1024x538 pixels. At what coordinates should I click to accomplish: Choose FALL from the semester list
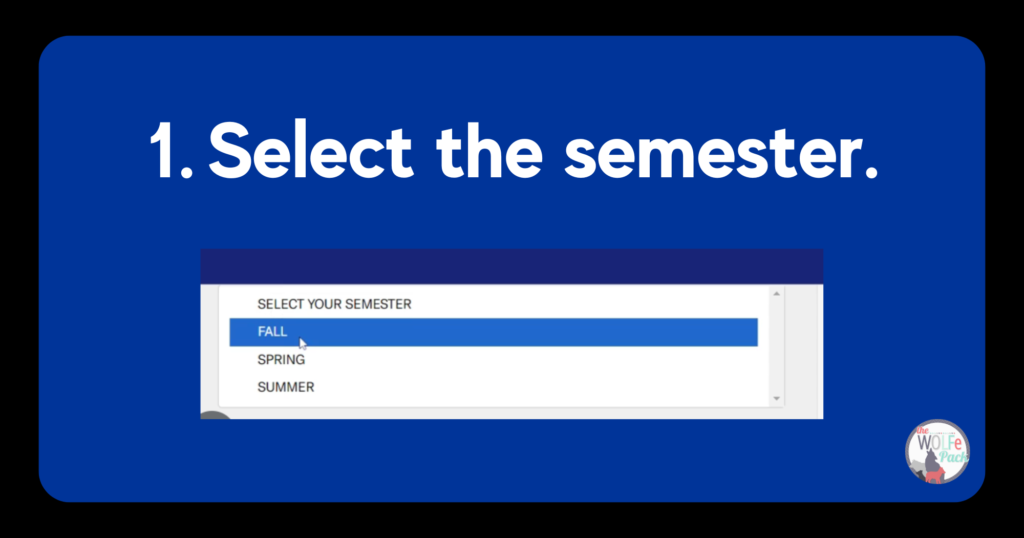(x=272, y=332)
